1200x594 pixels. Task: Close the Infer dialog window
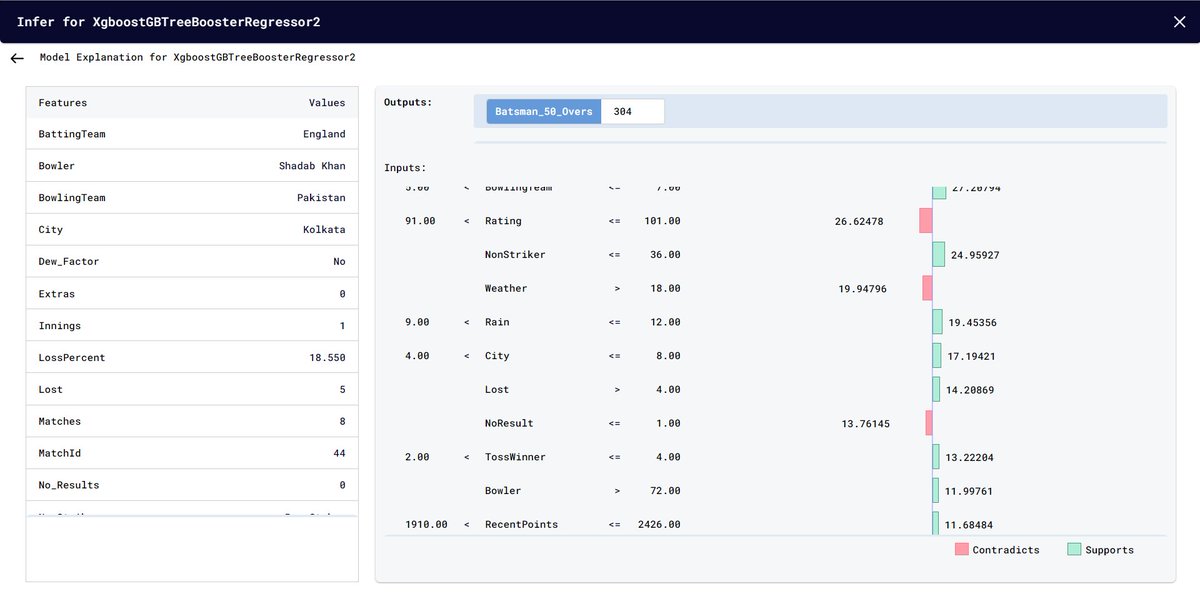click(1179, 20)
